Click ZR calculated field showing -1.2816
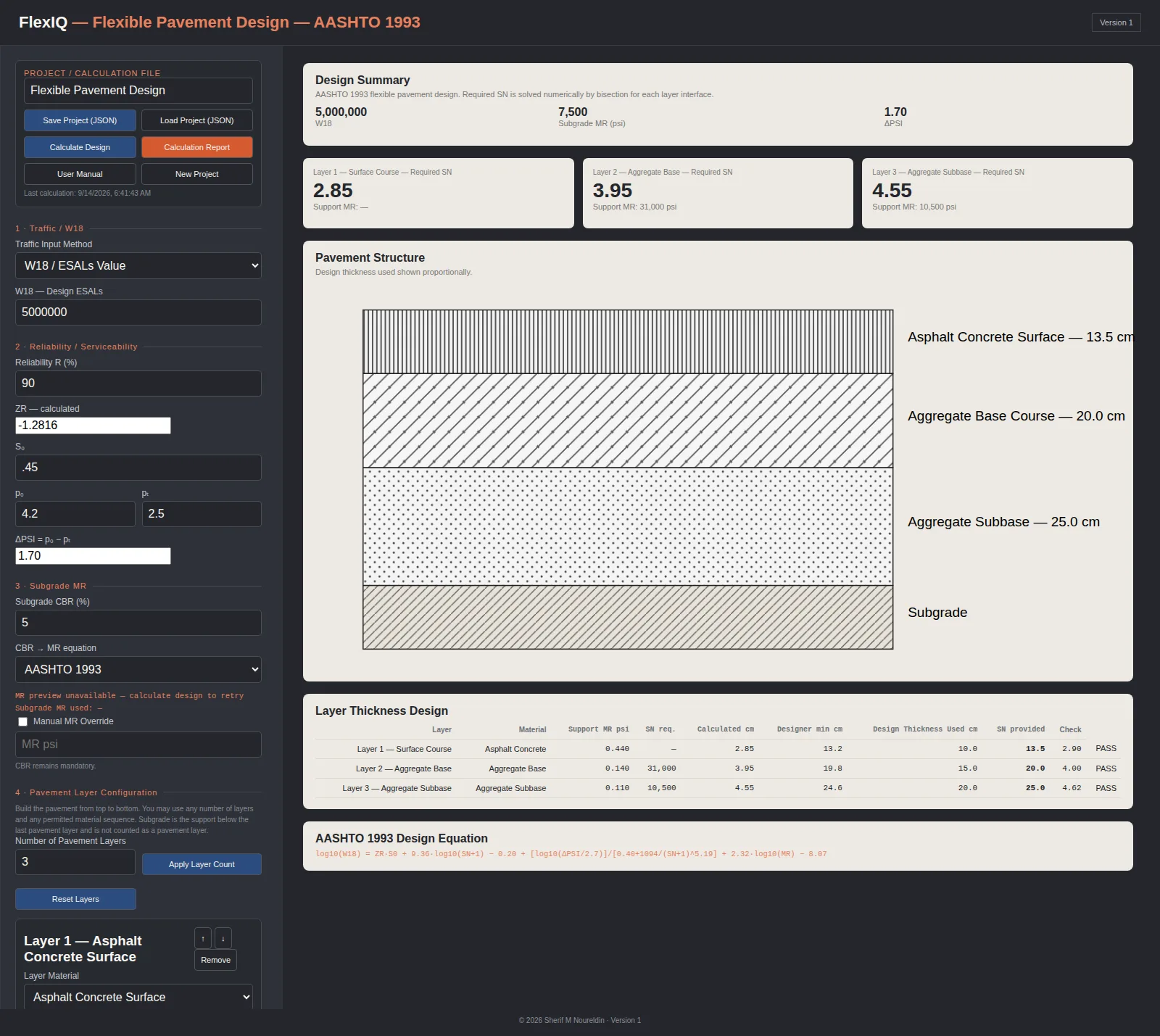The height and width of the screenshot is (1036, 1160). tap(93, 426)
